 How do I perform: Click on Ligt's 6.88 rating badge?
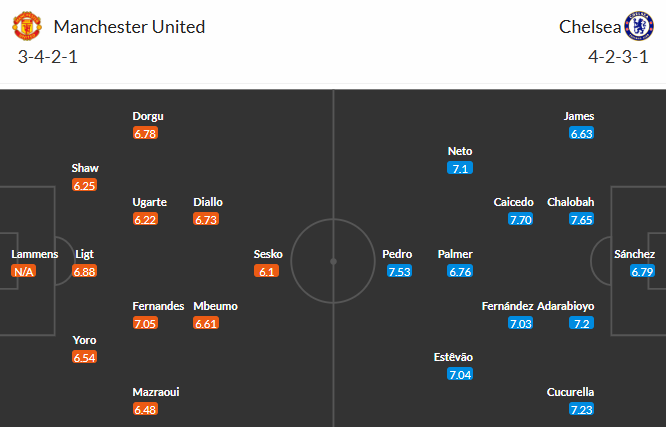pos(85,271)
